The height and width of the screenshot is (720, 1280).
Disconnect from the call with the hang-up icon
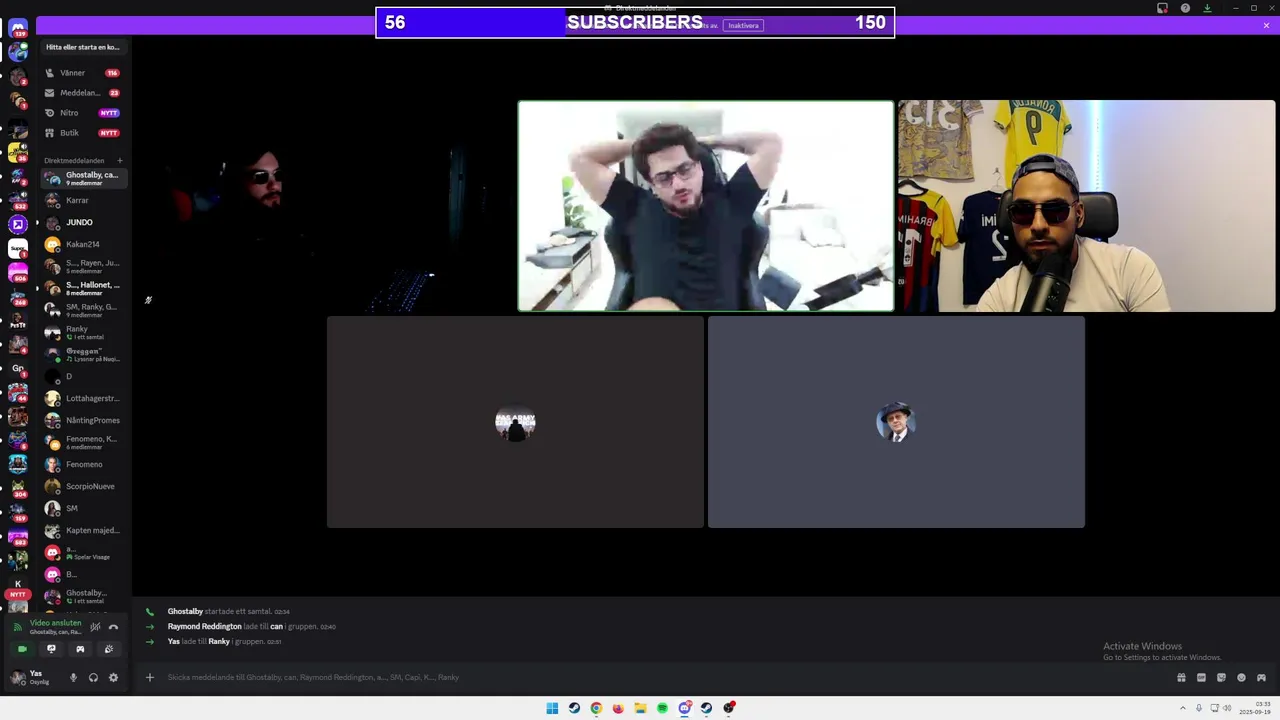[113, 627]
